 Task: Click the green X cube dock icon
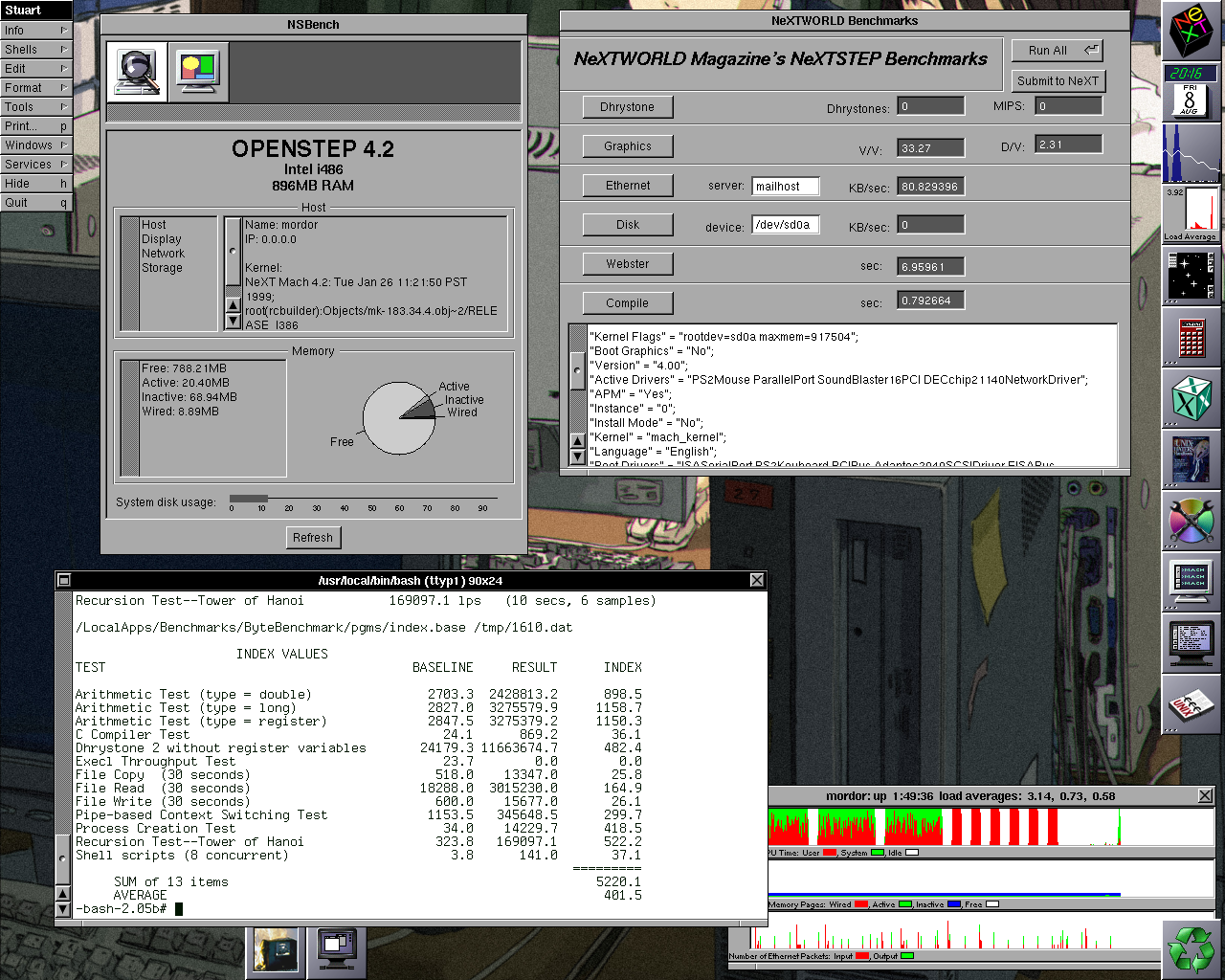click(x=1192, y=399)
